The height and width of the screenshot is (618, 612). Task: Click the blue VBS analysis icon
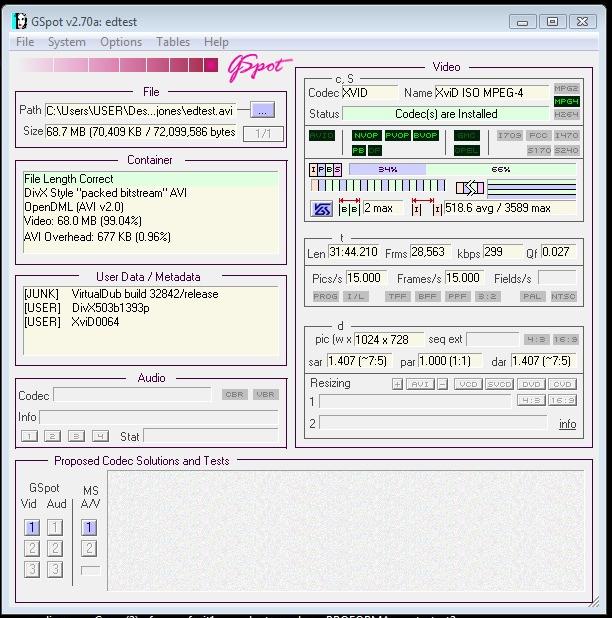[x=321, y=209]
